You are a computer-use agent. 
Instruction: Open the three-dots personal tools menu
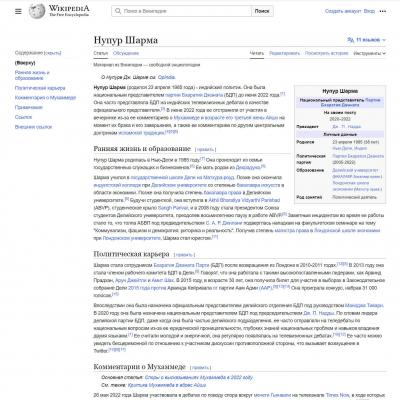tap(383, 11)
